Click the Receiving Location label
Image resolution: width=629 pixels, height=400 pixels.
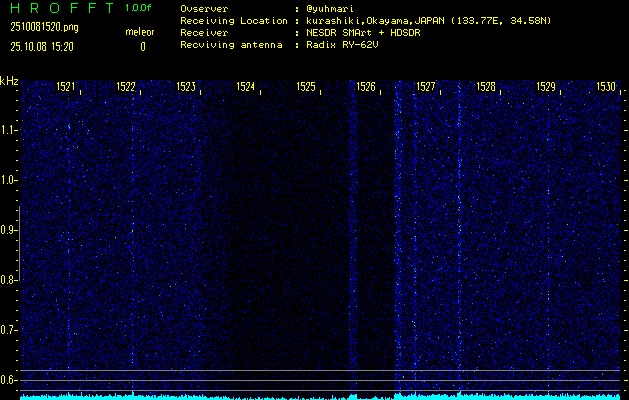click(234, 20)
